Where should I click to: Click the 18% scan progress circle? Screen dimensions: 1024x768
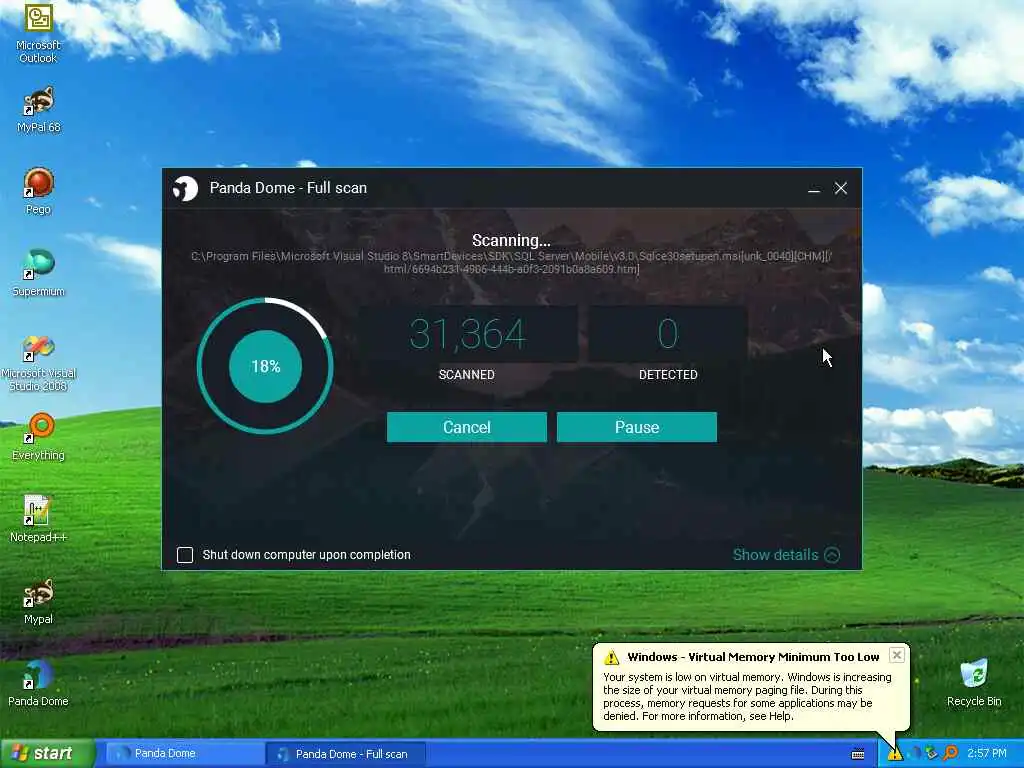pyautogui.click(x=265, y=366)
